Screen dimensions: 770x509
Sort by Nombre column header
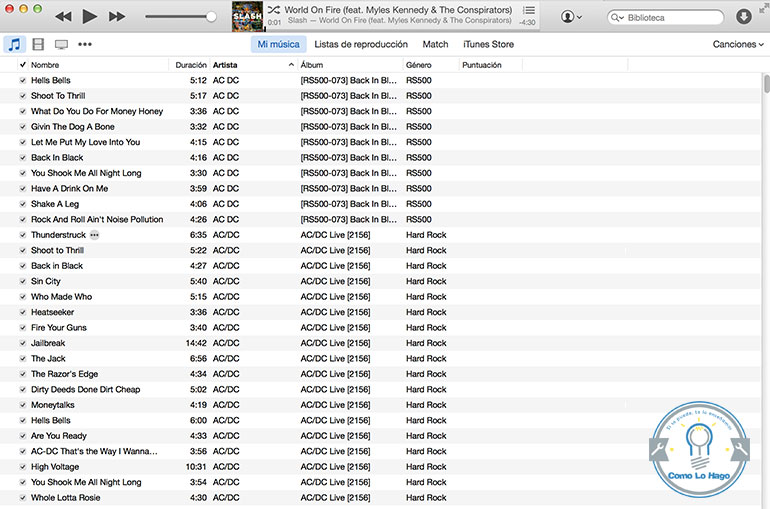coord(45,65)
